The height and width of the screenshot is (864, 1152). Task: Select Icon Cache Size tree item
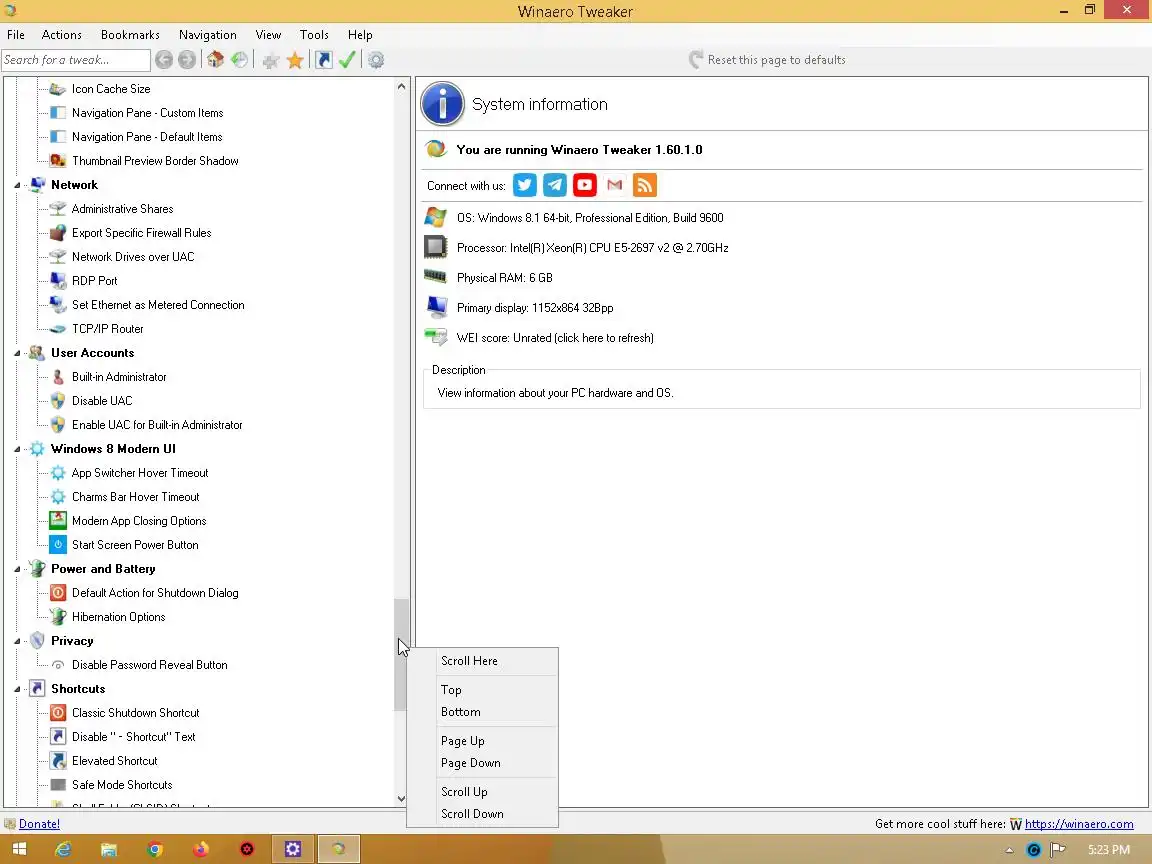(111, 89)
